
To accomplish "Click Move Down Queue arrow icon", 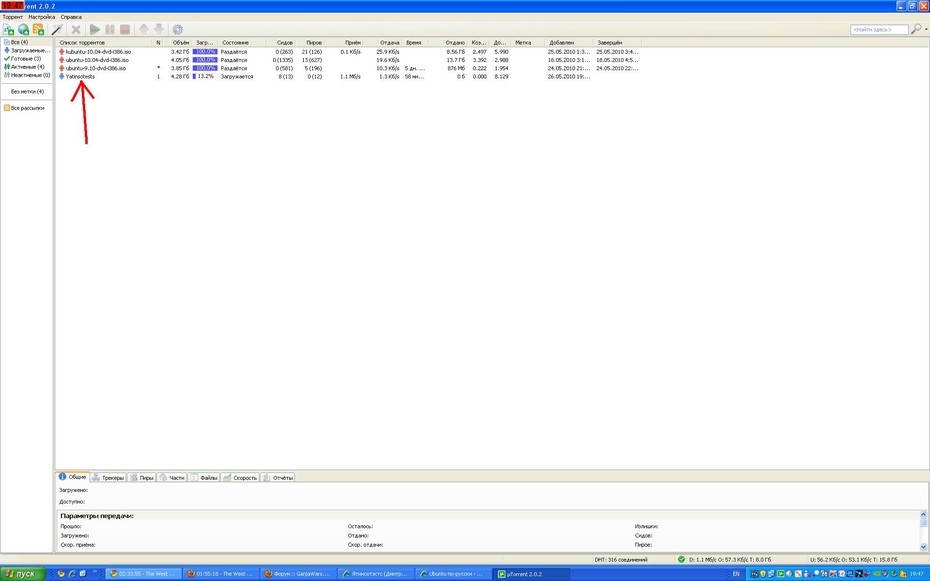I will coord(158,29).
